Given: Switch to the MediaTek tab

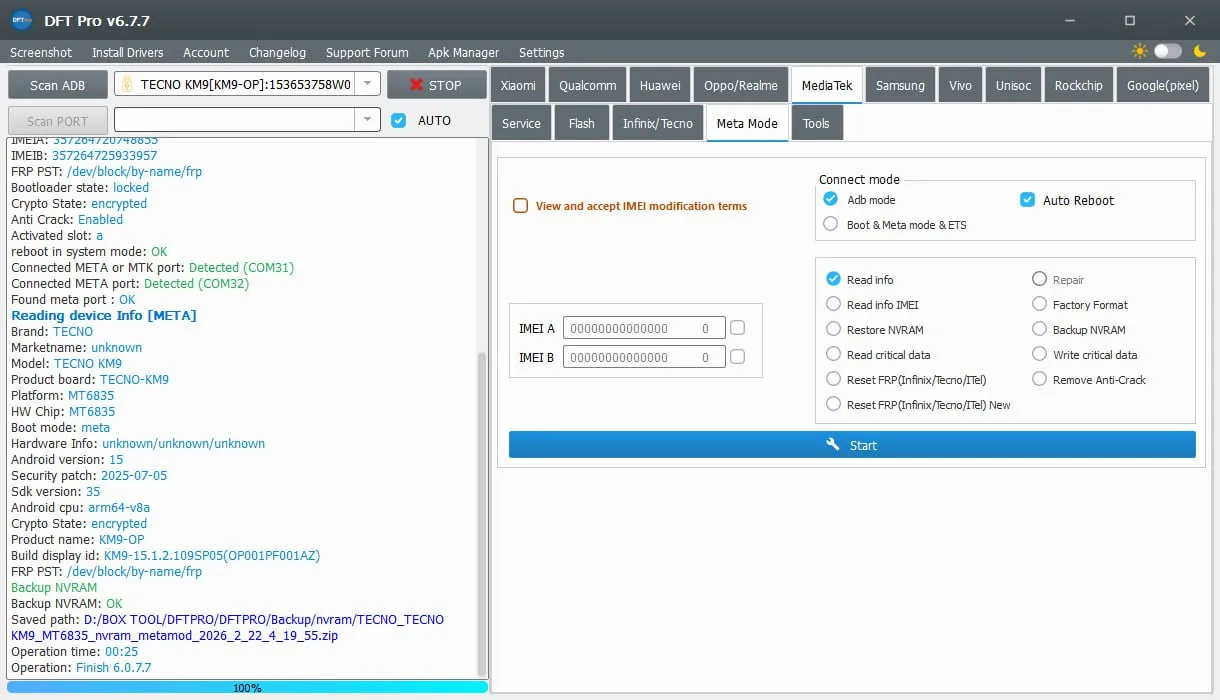Looking at the screenshot, I should point(827,85).
